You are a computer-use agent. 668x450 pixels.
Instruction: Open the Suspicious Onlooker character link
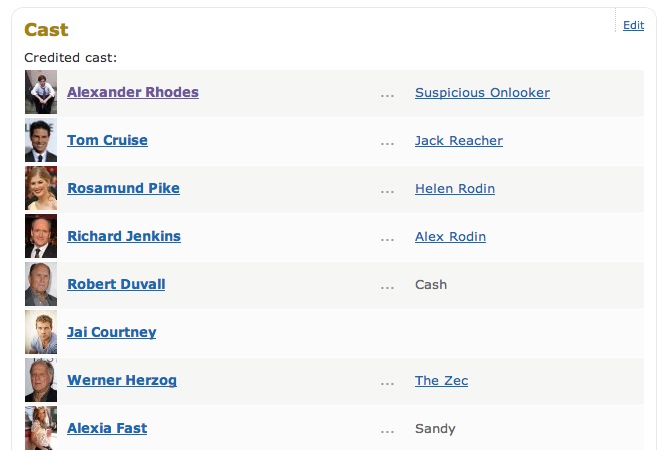[482, 93]
